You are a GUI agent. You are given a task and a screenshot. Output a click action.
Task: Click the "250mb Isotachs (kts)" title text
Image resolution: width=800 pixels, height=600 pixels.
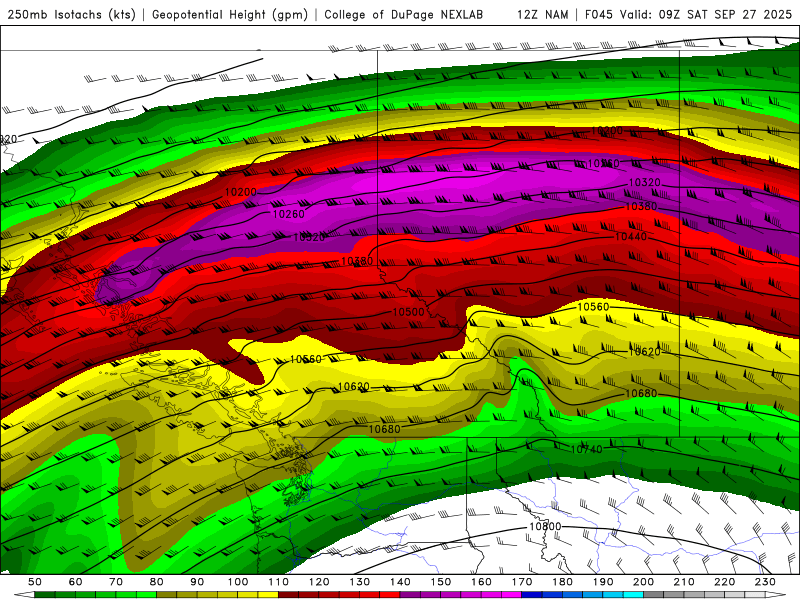click(x=71, y=15)
